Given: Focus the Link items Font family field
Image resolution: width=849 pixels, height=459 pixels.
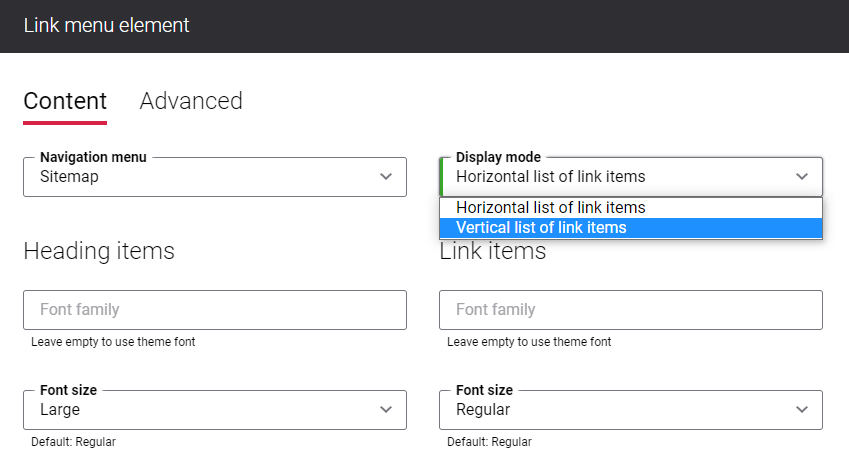Looking at the screenshot, I should tap(631, 310).
